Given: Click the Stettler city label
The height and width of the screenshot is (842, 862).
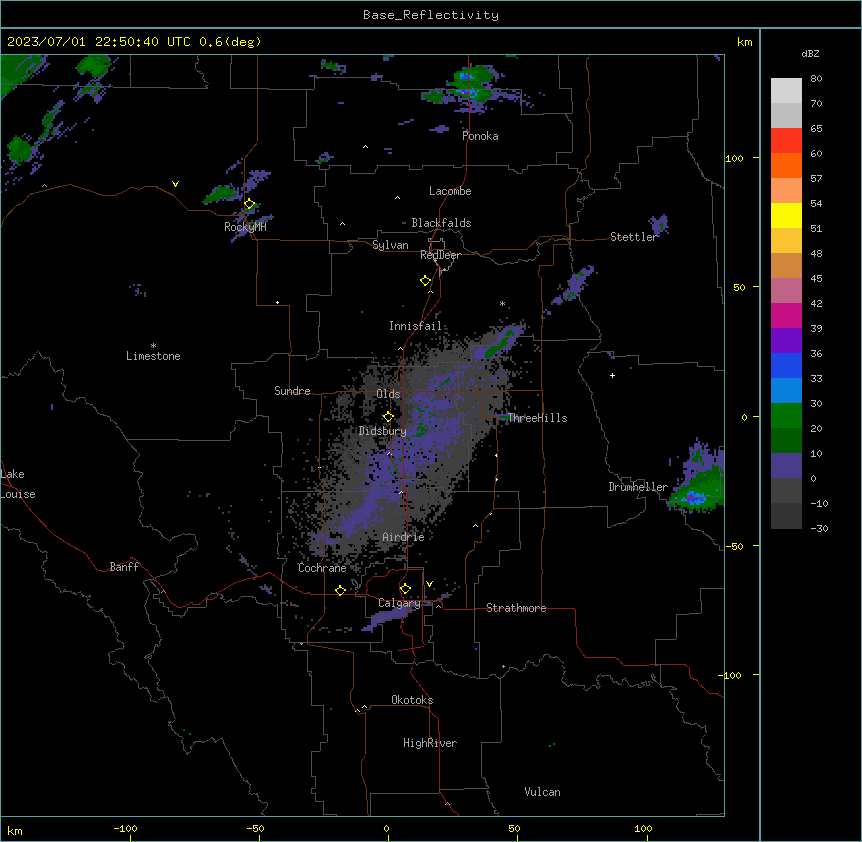Looking at the screenshot, I should coord(634,237).
